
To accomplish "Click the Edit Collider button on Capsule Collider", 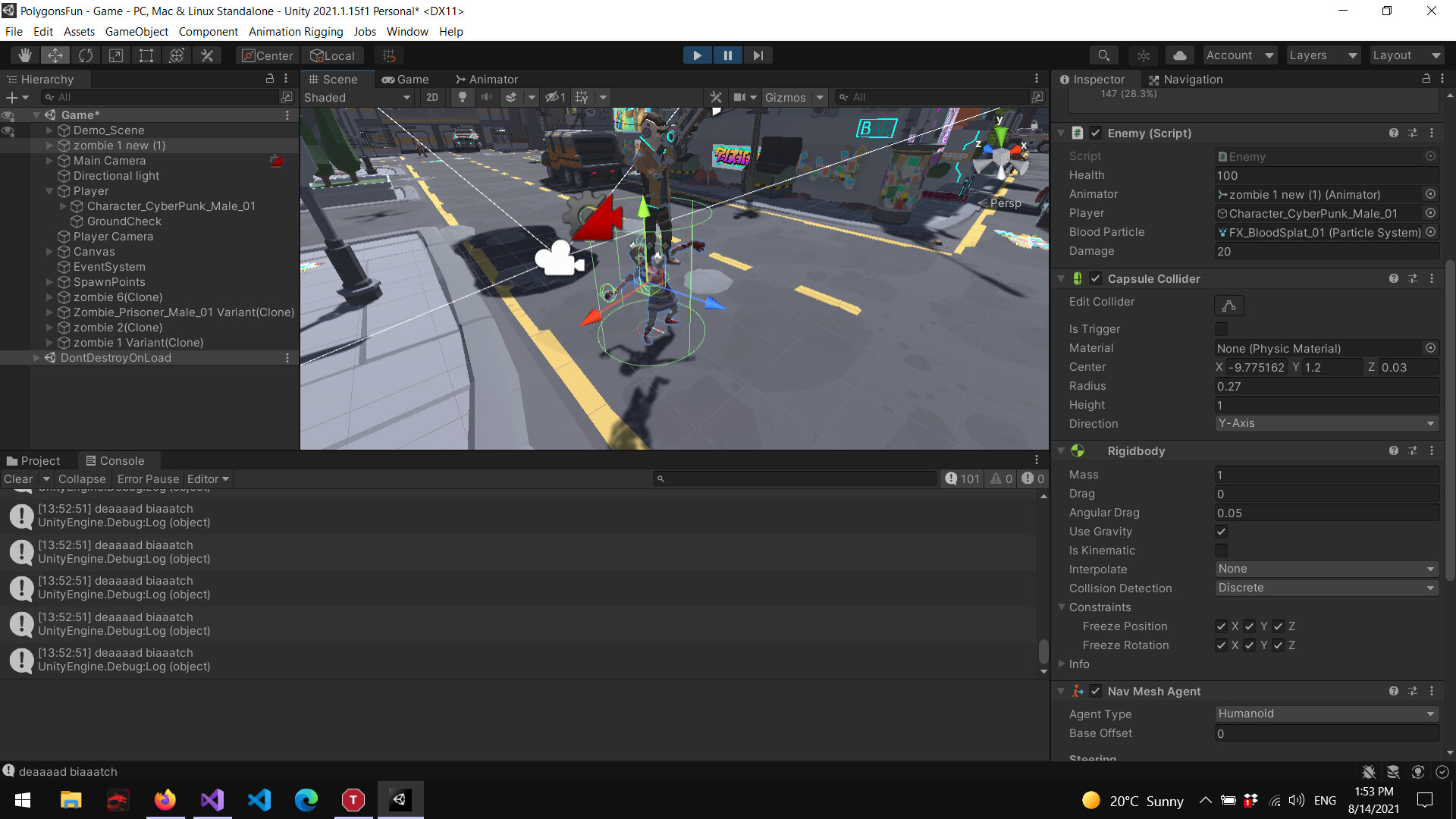I will tap(1228, 306).
